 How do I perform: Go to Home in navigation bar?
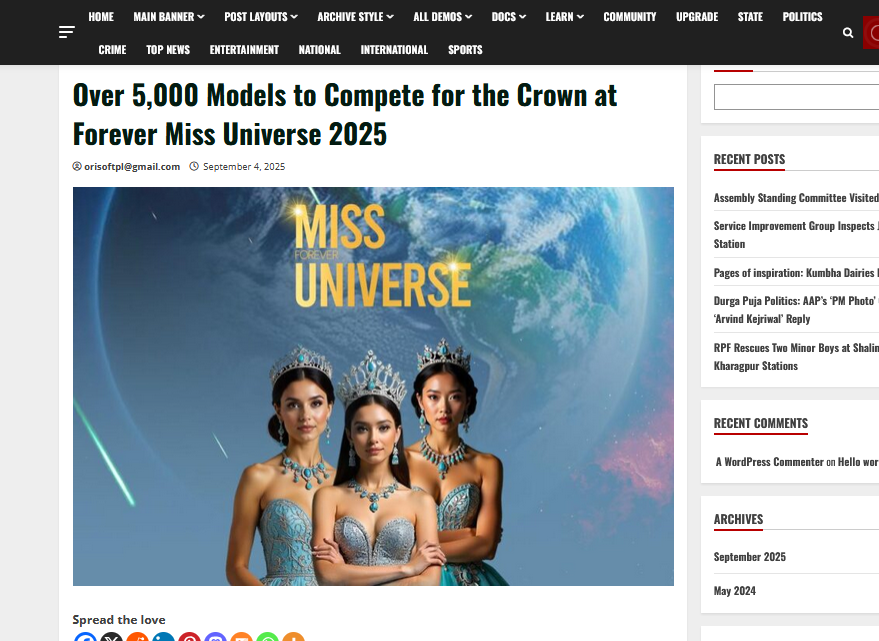101,17
